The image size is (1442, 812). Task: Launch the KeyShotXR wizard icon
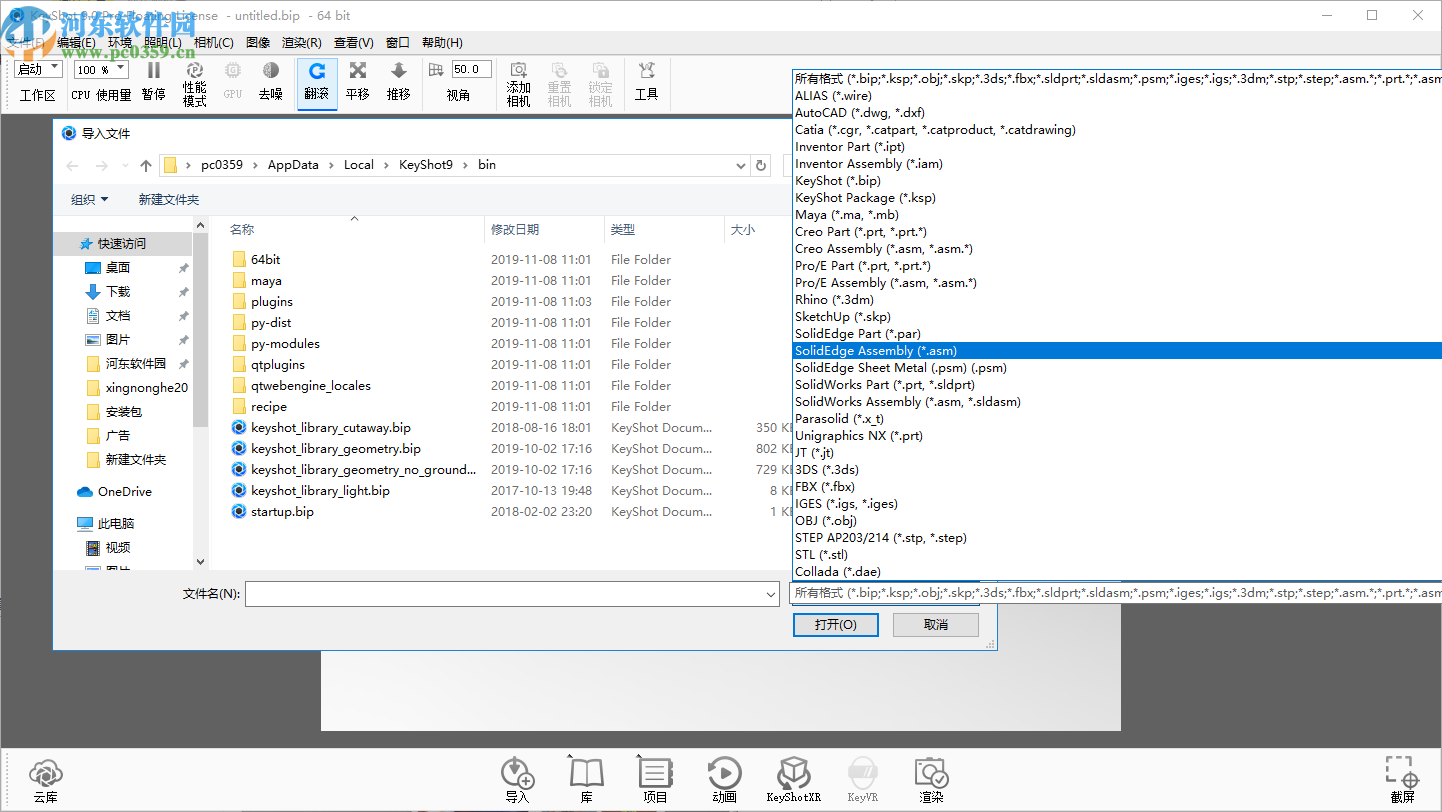click(x=792, y=777)
